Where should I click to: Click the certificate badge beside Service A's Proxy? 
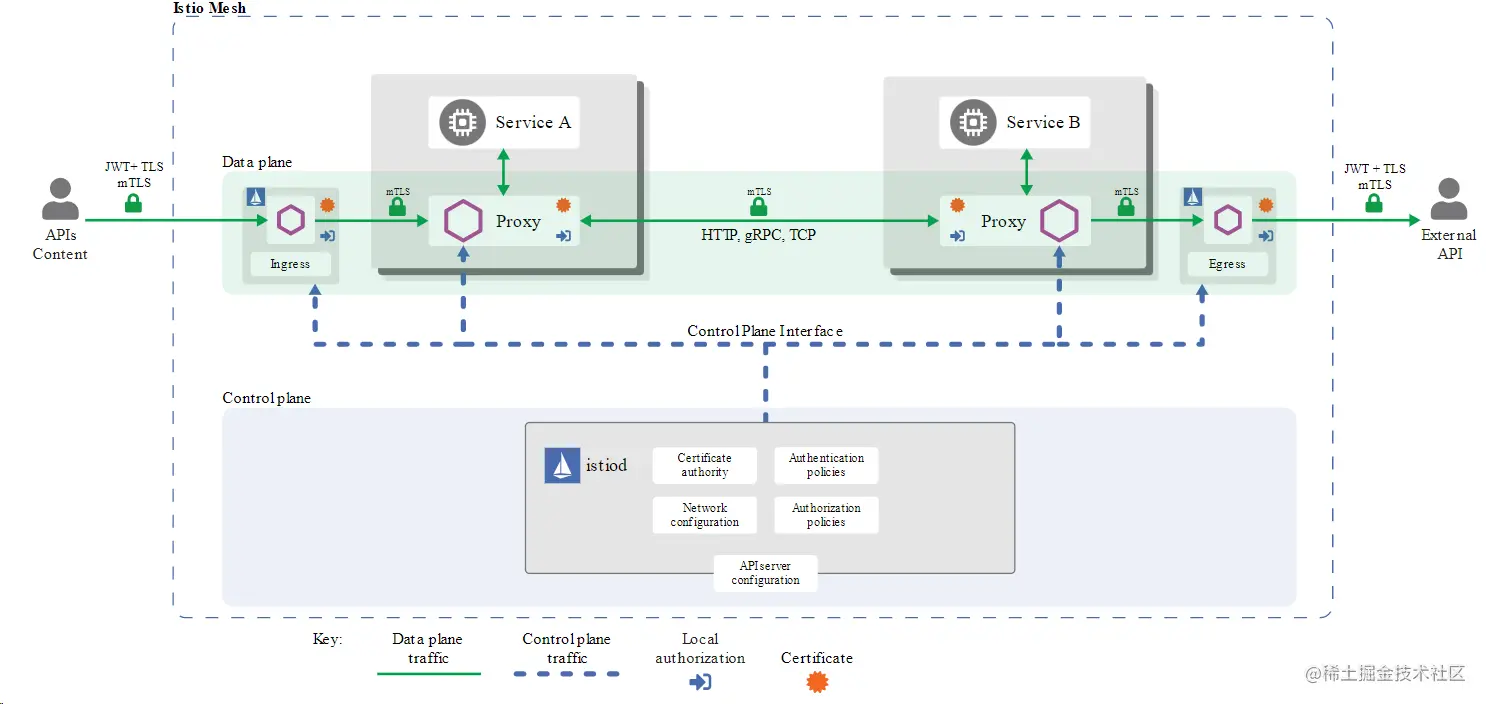[563, 205]
